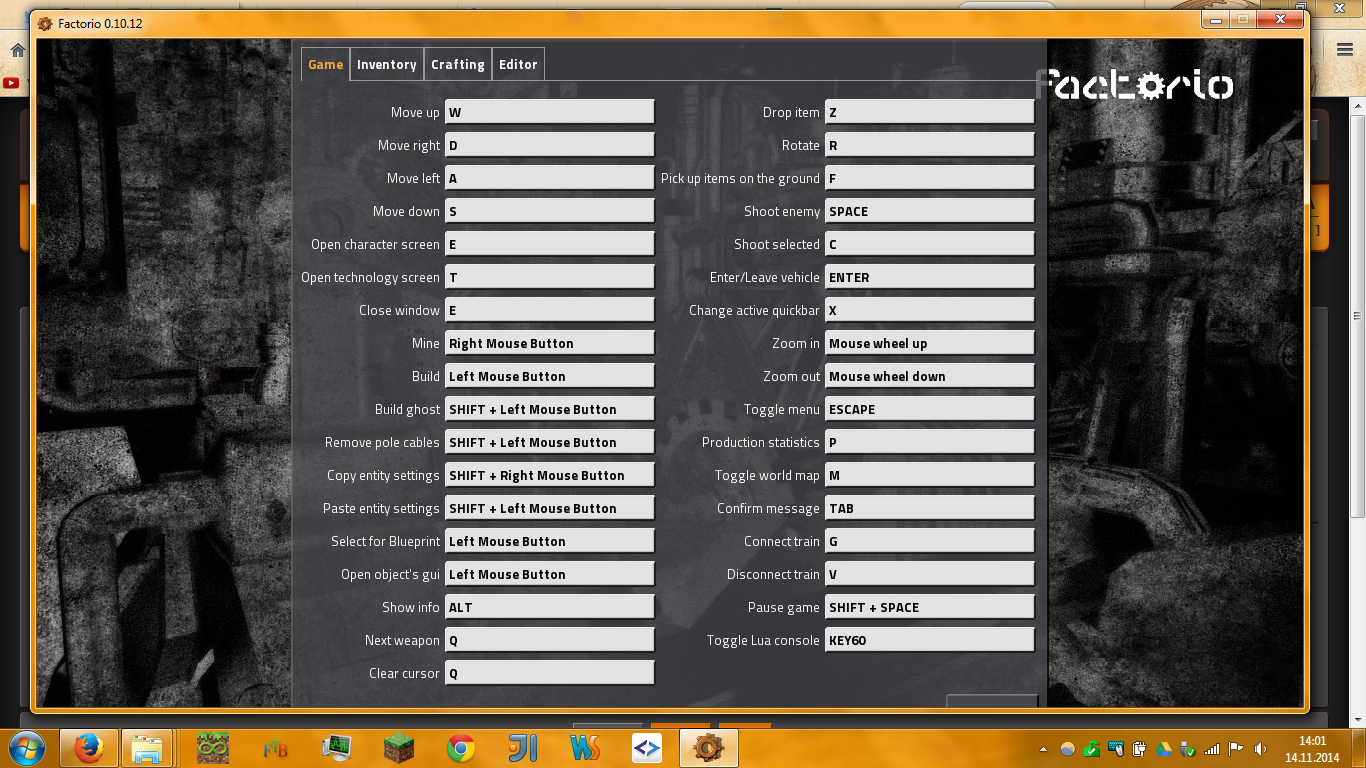1366x768 pixels.
Task: Open the green infinity launcher taskbar icon
Action: (x=213, y=748)
